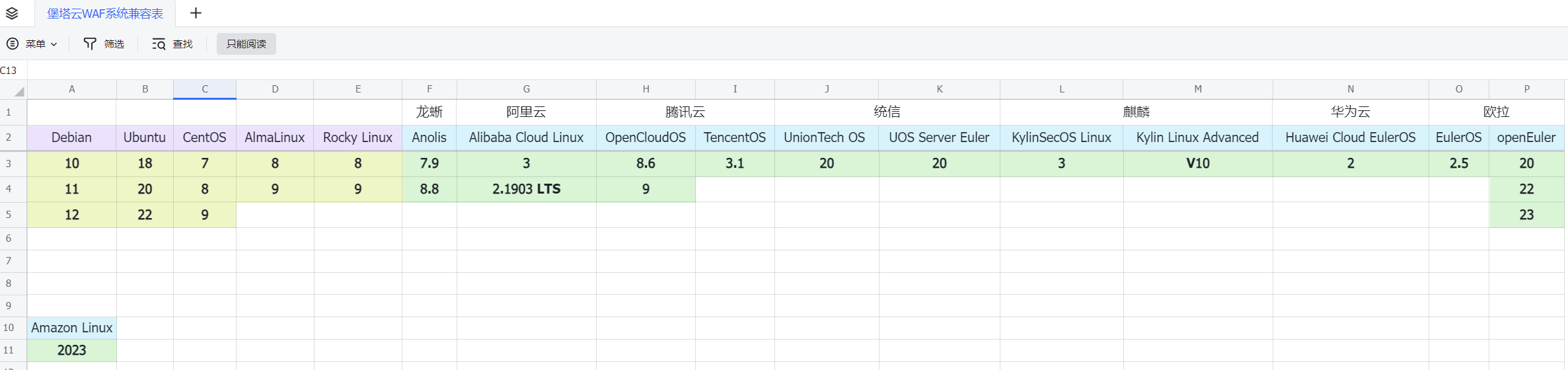Click the 12 Debian version cell
Viewport: 1568px width, 370px height.
tap(72, 215)
